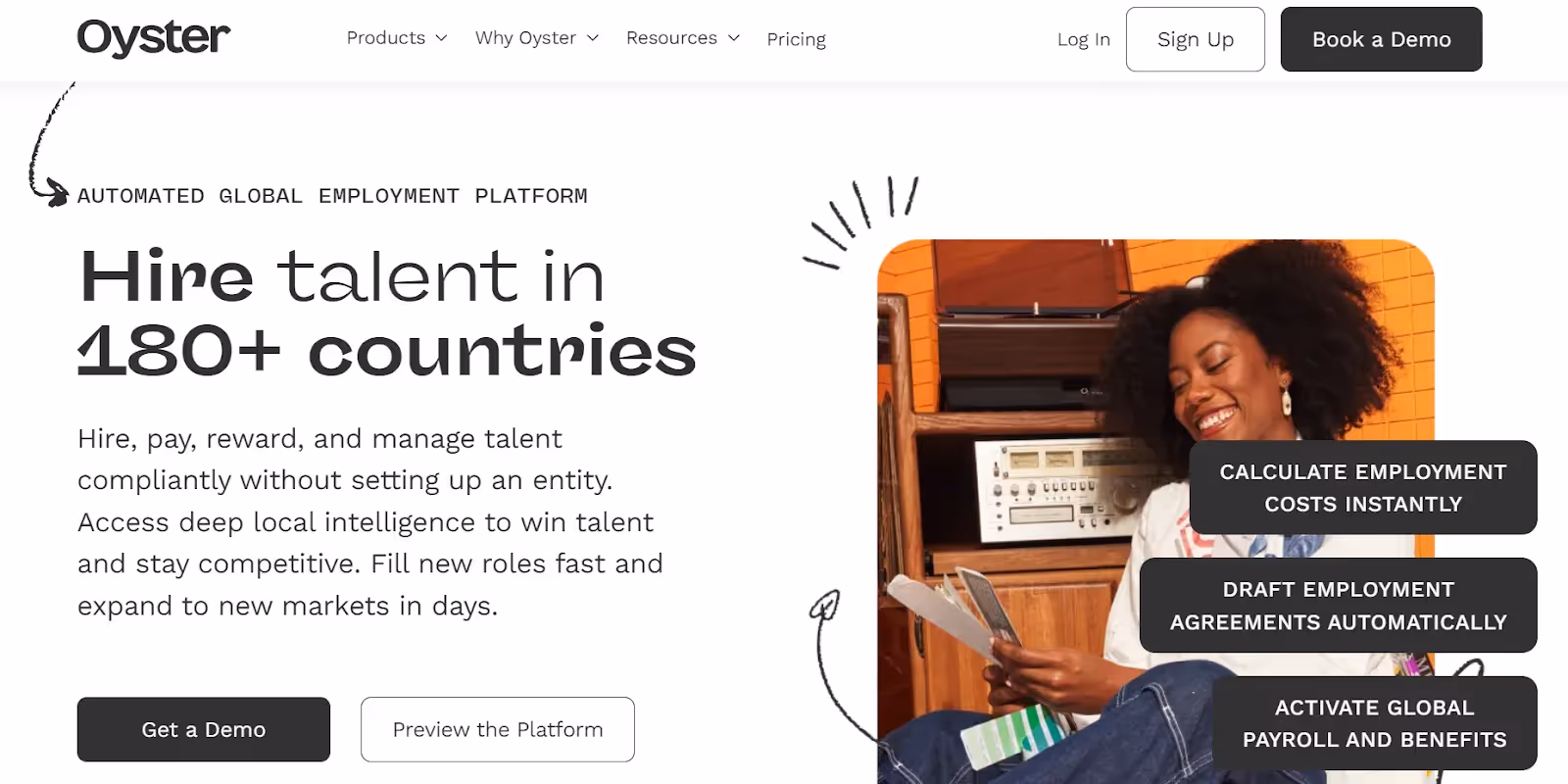This screenshot has width=1568, height=784.
Task: Click the Book a Demo button
Action: coord(1381,39)
